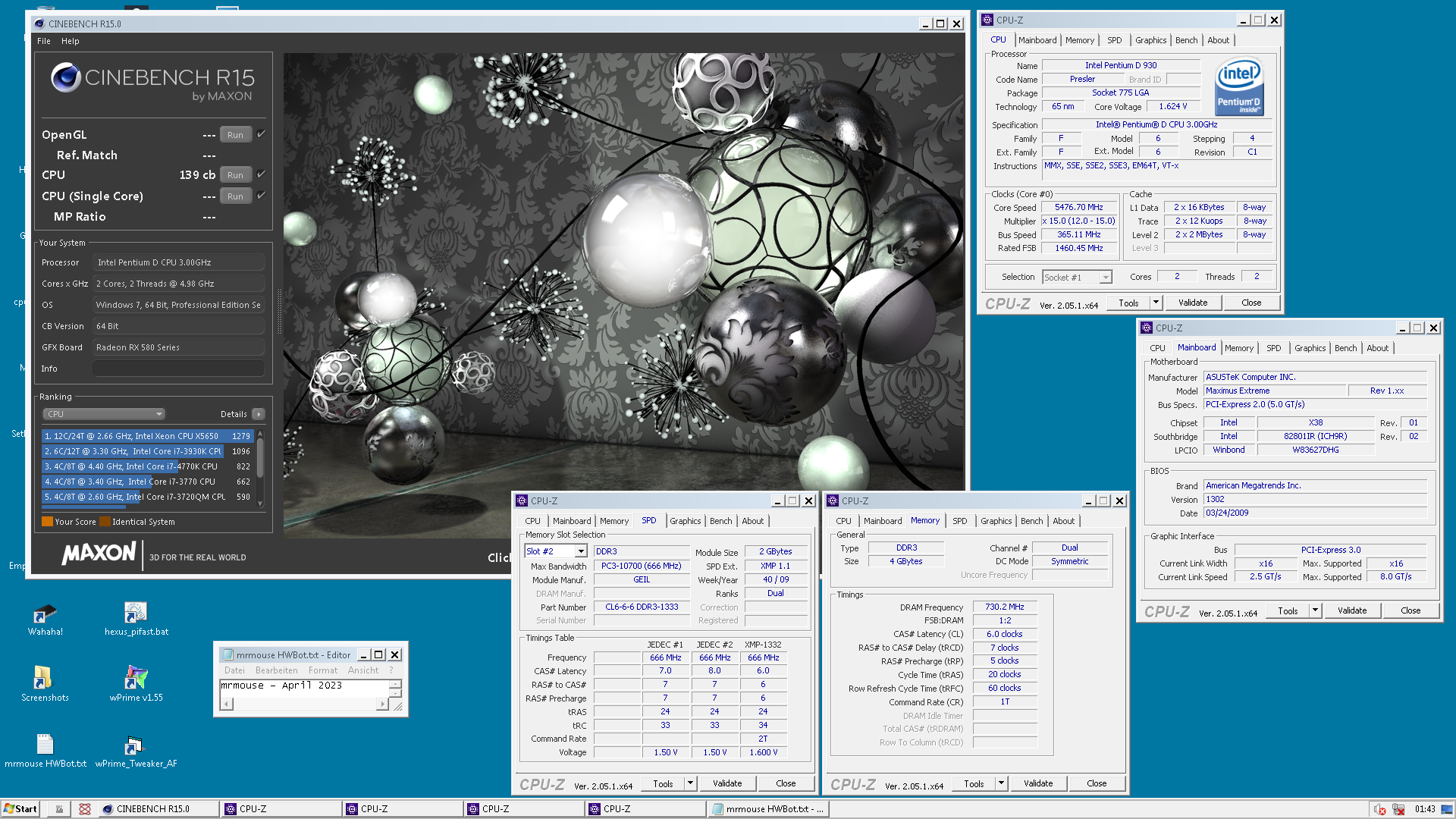
Task: Click the Part Number CL6-6-6 DDR3-1333 field
Action: click(642, 607)
